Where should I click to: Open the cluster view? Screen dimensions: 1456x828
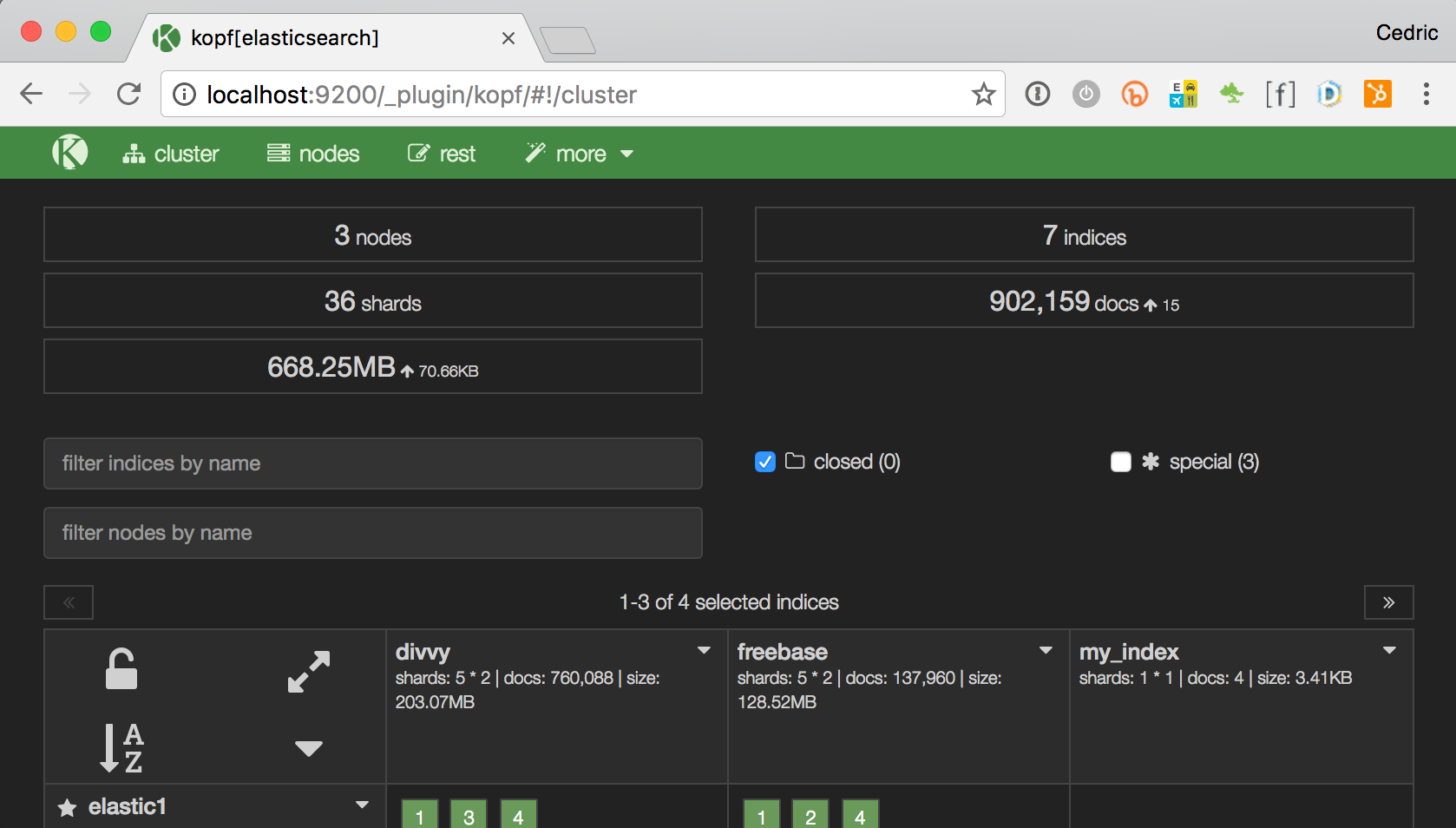coord(170,154)
